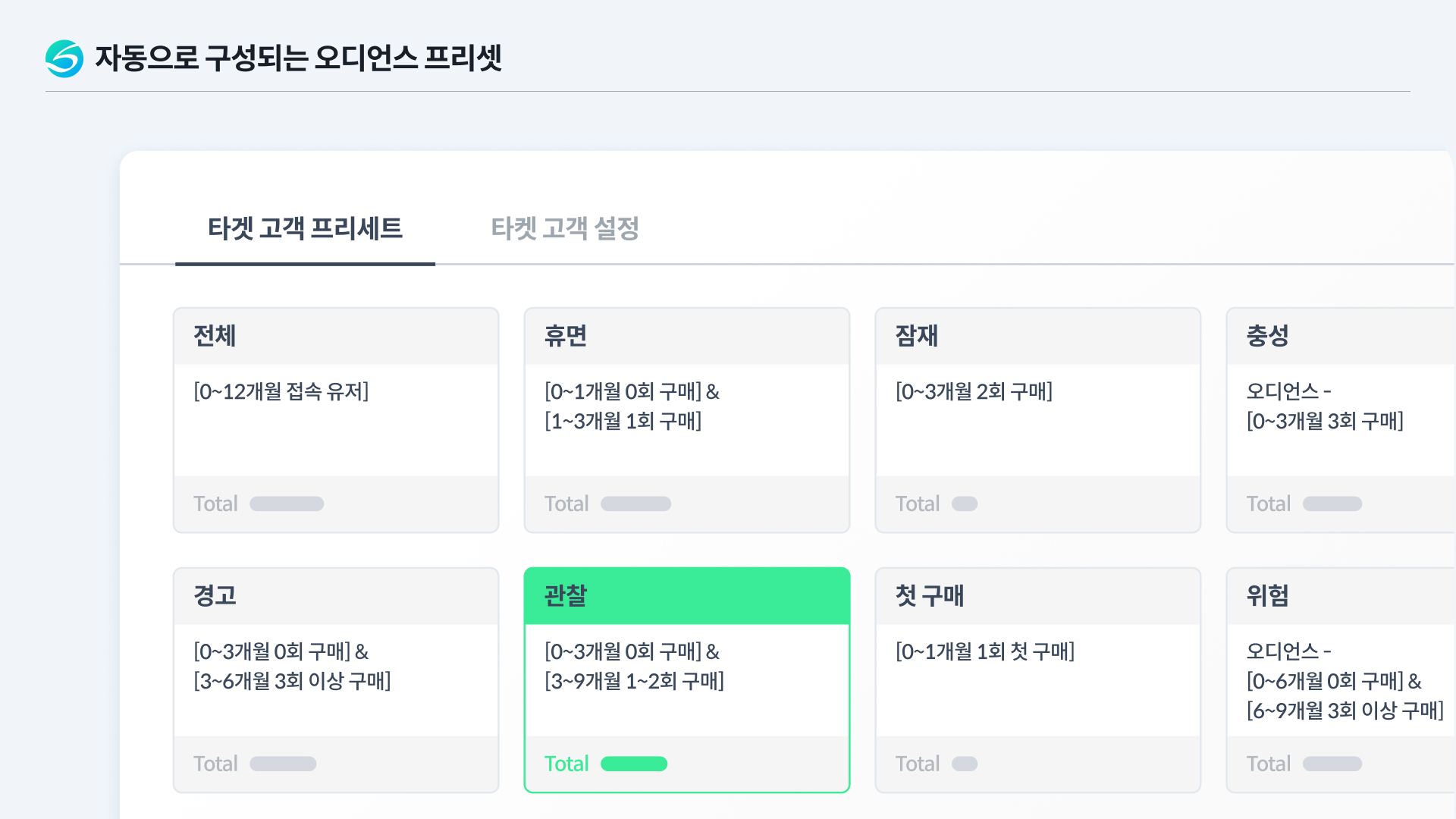The height and width of the screenshot is (819, 1456).
Task: Select the 전체 audience preset card
Action: [x=336, y=419]
